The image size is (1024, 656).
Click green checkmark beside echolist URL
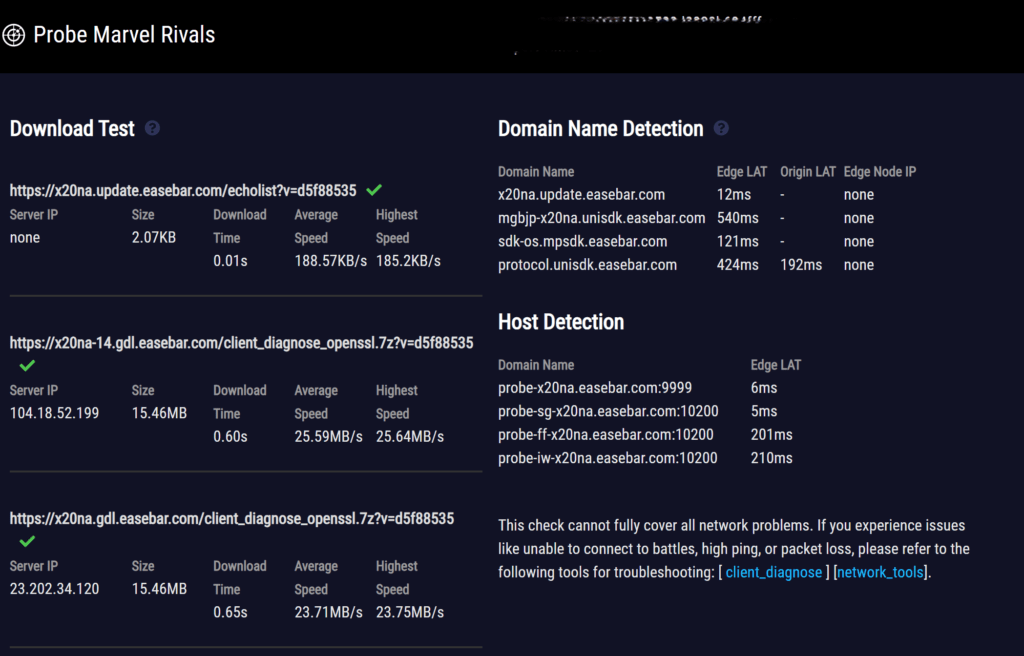[x=374, y=190]
